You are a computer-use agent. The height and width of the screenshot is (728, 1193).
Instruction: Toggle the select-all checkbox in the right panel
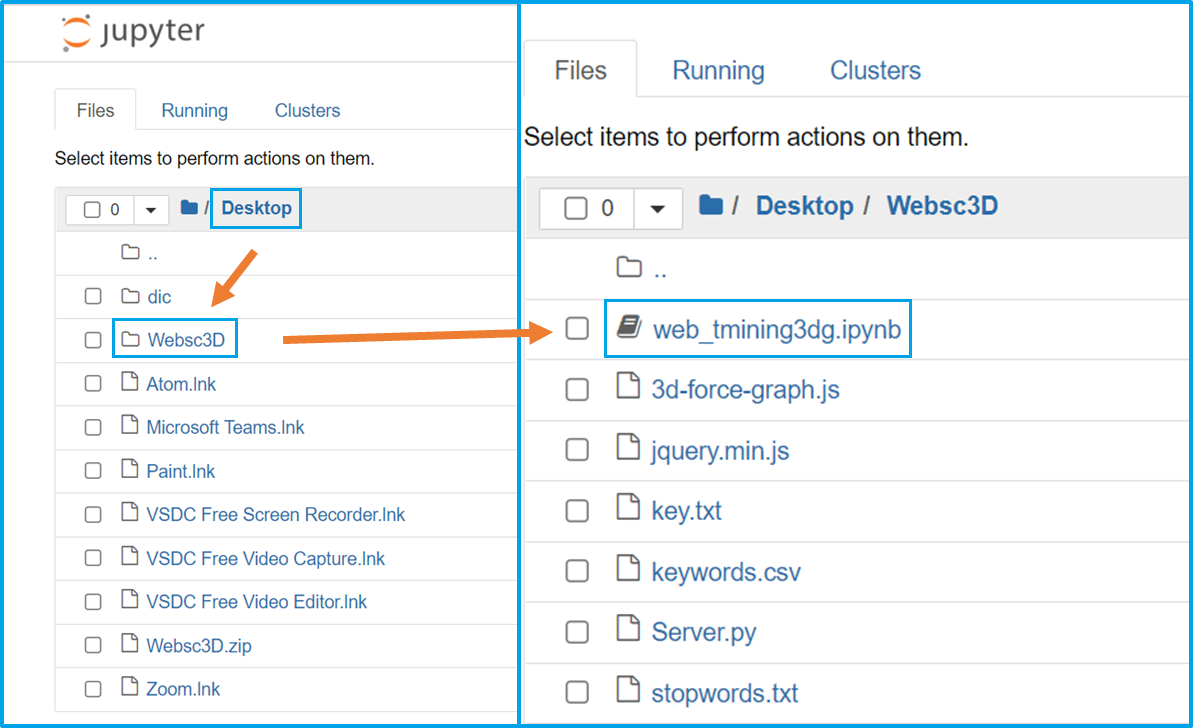pyautogui.click(x=575, y=209)
